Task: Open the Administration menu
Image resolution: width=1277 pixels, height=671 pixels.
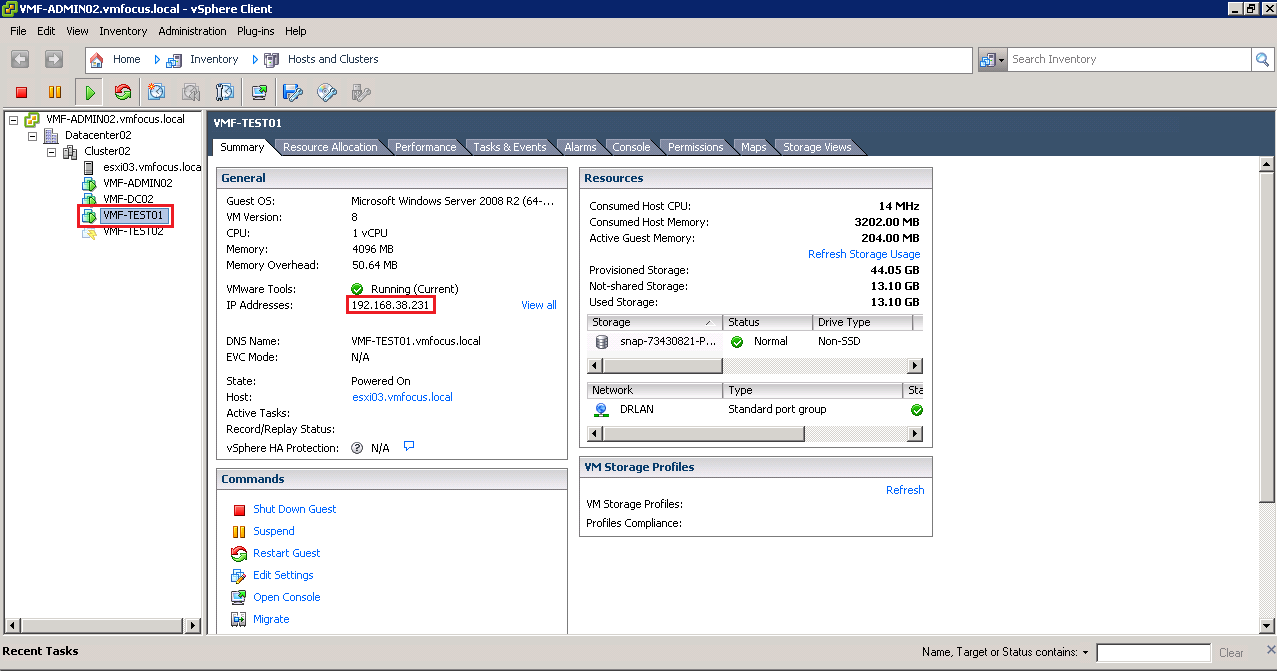Action: (192, 31)
